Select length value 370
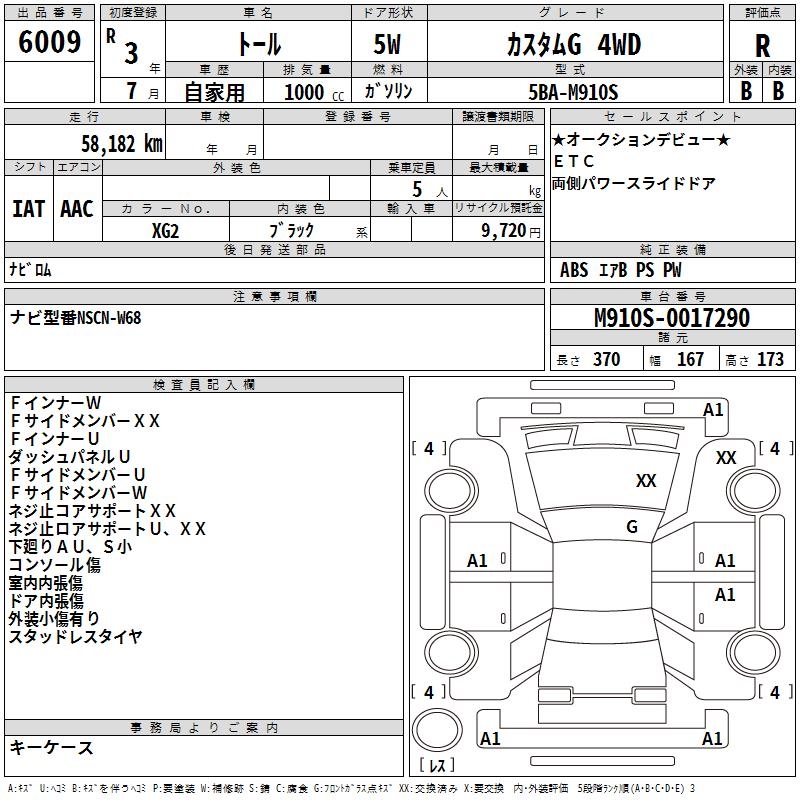Screen dimensions: 800x800 (x=607, y=359)
